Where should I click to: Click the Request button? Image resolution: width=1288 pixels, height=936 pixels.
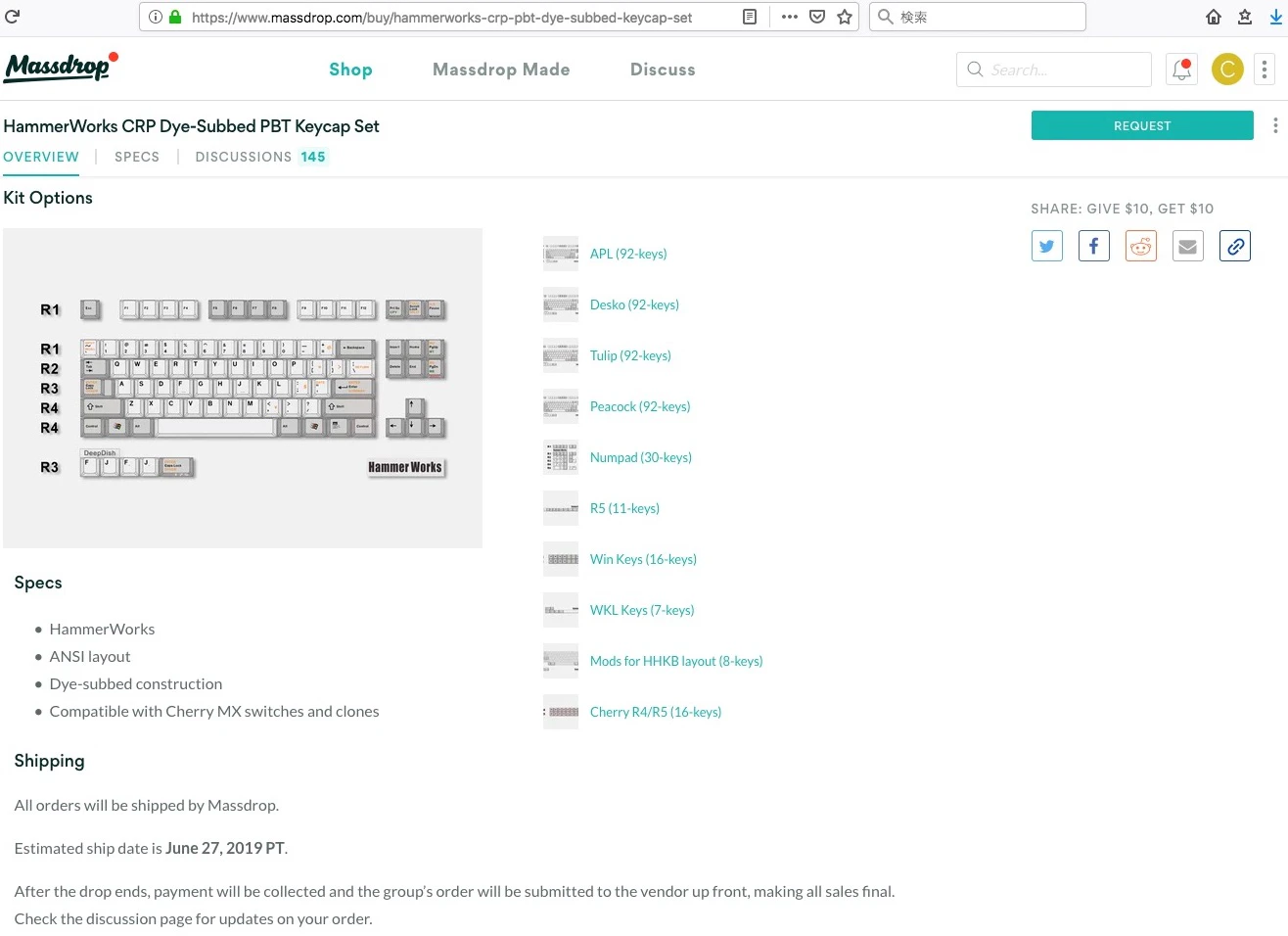click(x=1142, y=125)
